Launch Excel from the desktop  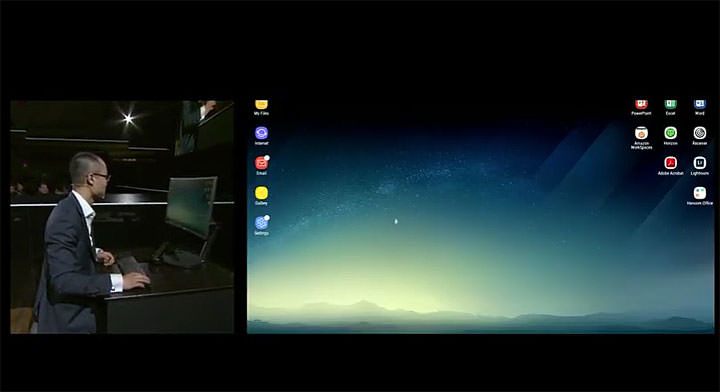(670, 105)
